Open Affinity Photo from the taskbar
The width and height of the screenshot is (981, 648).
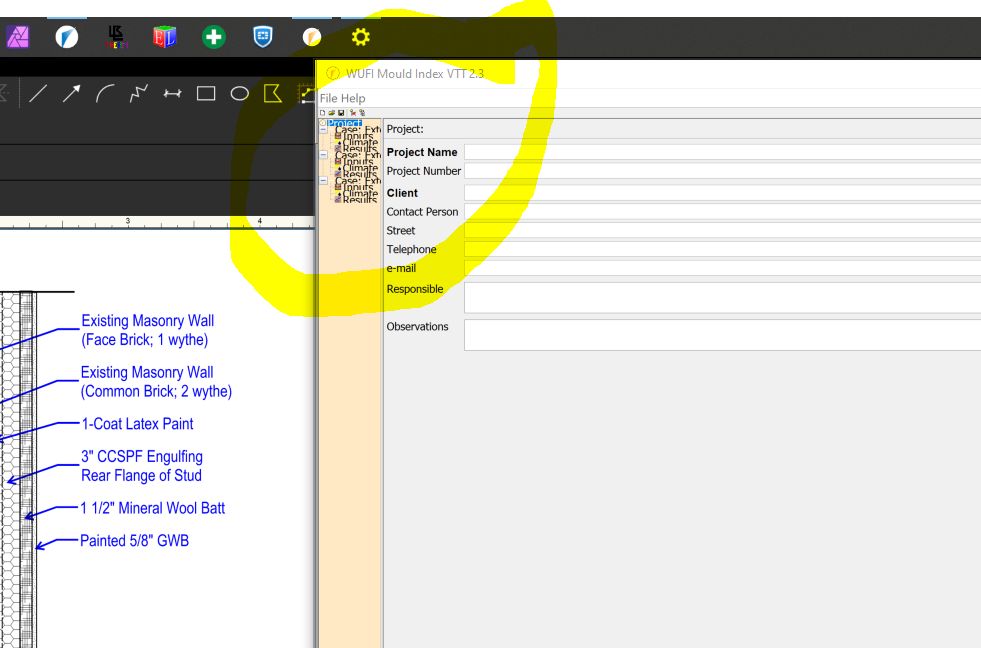click(x=18, y=37)
